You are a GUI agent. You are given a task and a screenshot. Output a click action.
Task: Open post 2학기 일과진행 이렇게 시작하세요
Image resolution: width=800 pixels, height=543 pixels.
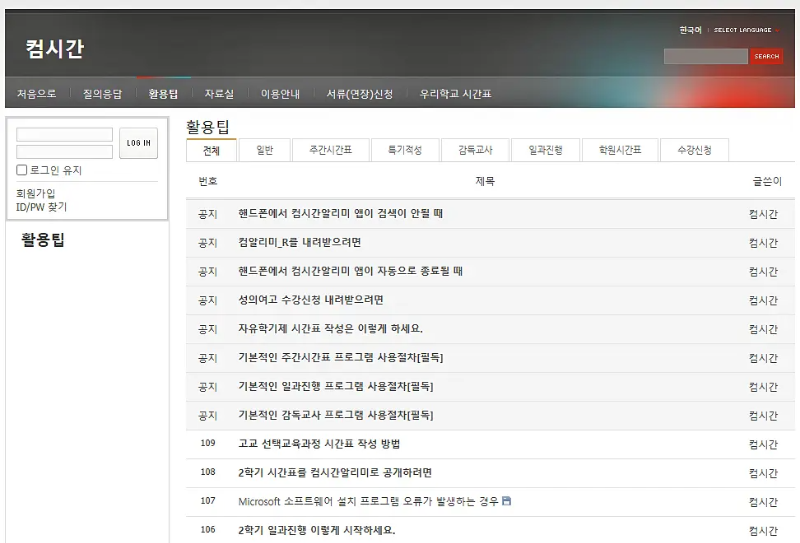[x=316, y=530]
